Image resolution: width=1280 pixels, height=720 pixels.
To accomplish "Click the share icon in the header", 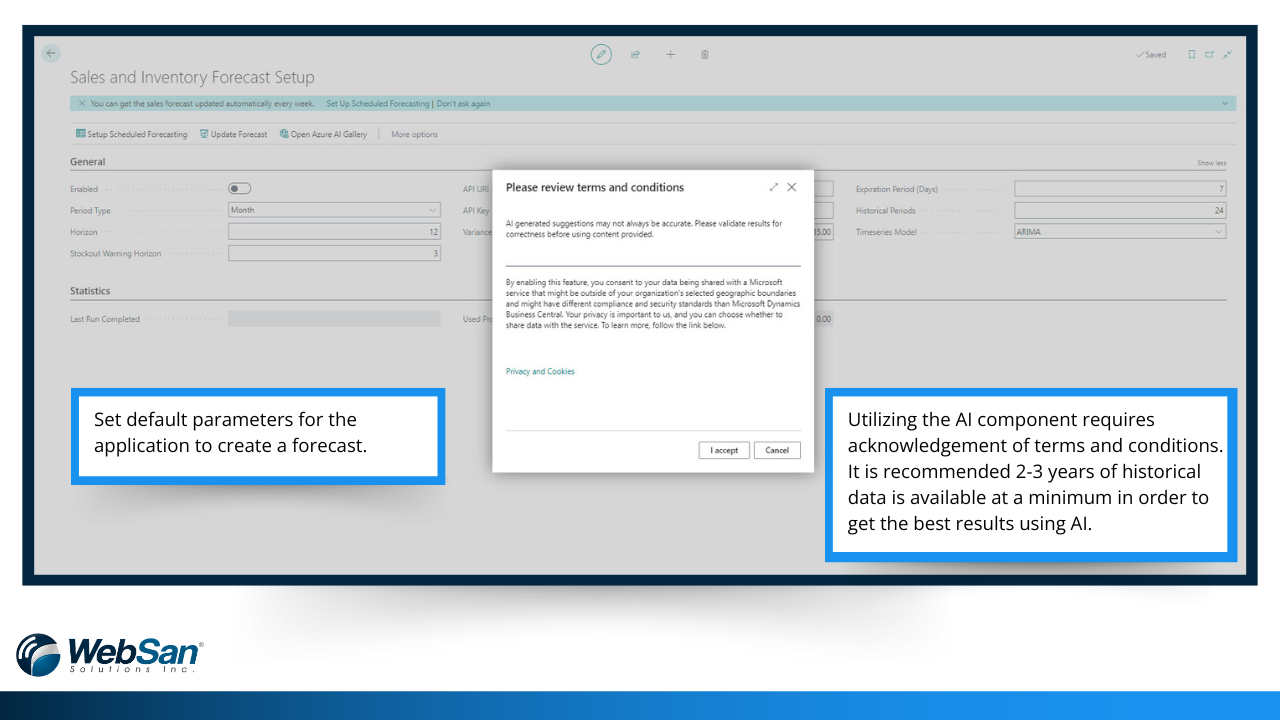I will click(636, 54).
